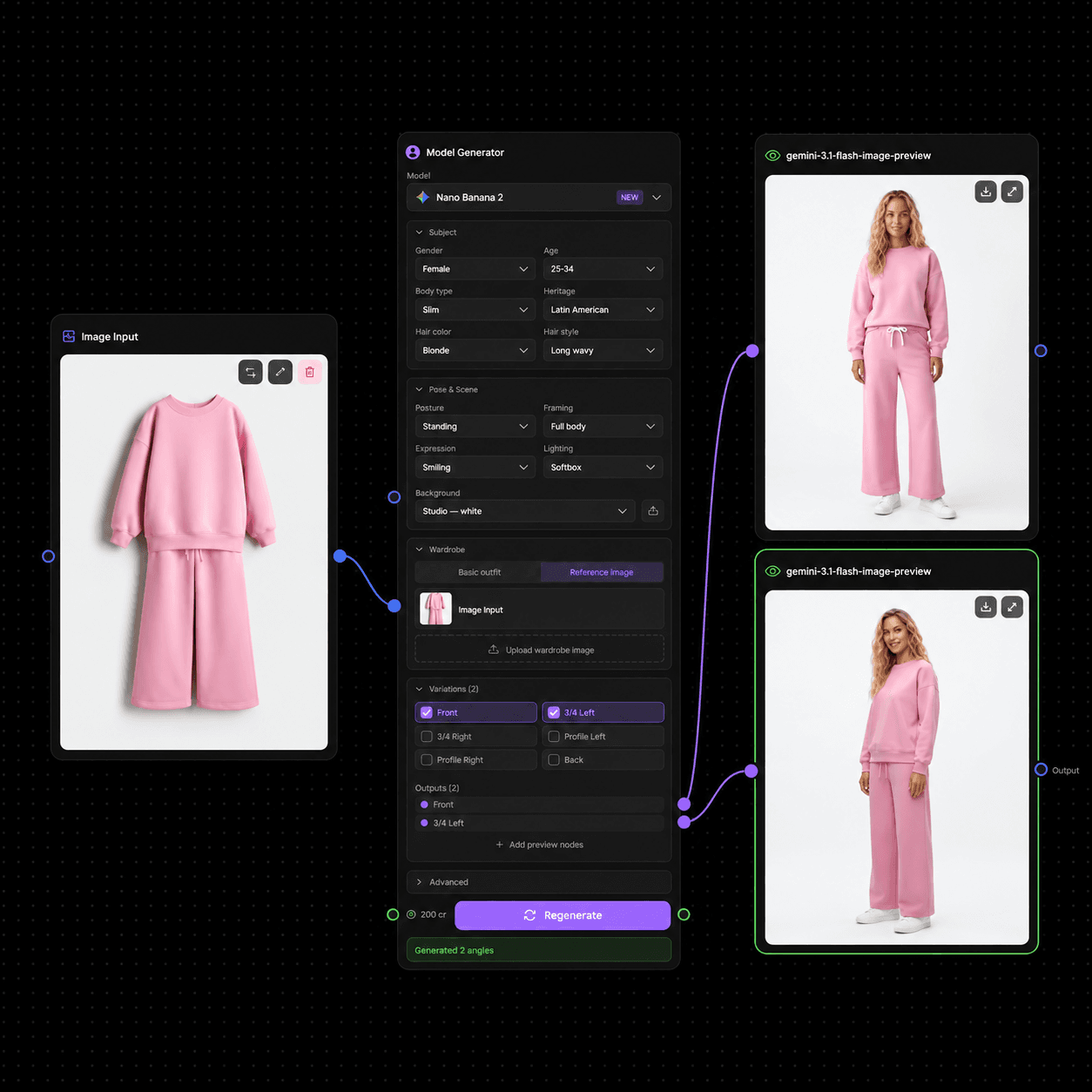Click the background upload icon next to Studio — white
1092x1092 pixels.
click(x=653, y=511)
